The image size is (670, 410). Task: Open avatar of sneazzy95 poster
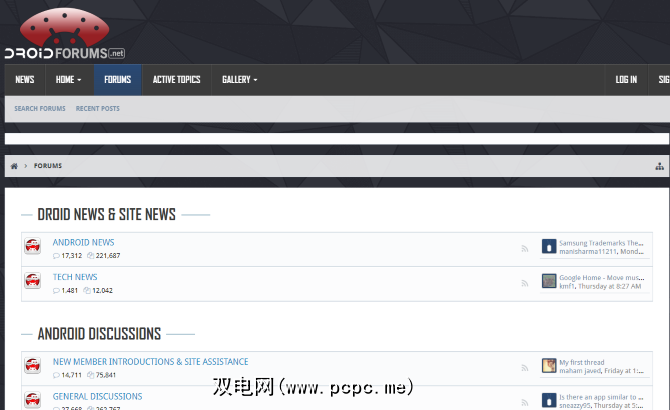[x=549, y=400]
